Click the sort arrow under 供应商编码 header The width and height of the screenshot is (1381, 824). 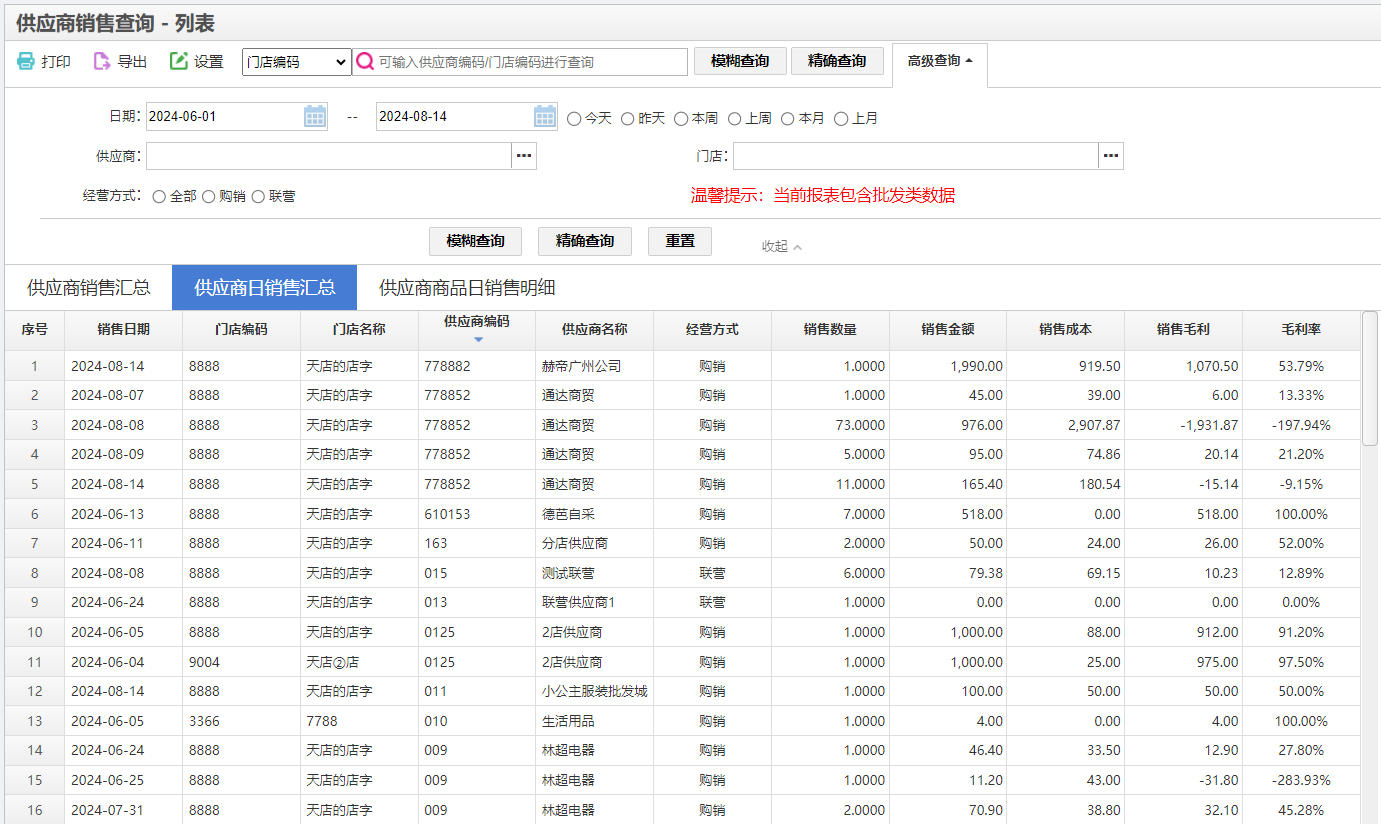pyautogui.click(x=477, y=340)
